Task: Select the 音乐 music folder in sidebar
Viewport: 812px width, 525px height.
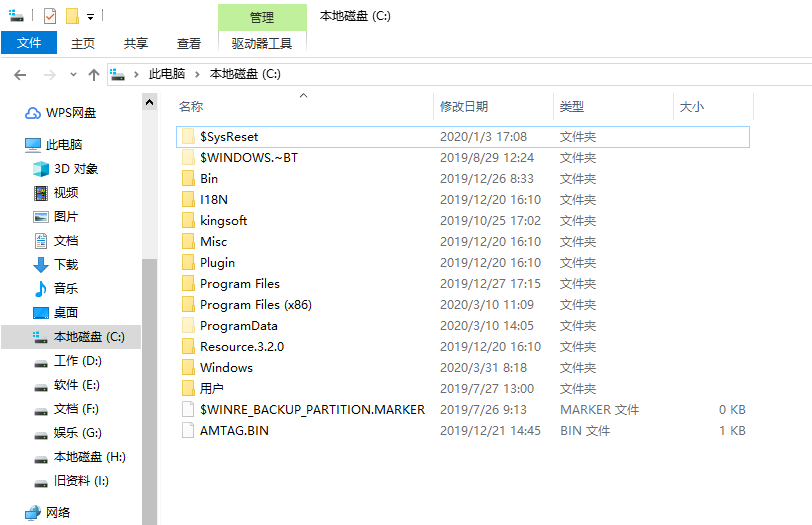Action: point(41,289)
